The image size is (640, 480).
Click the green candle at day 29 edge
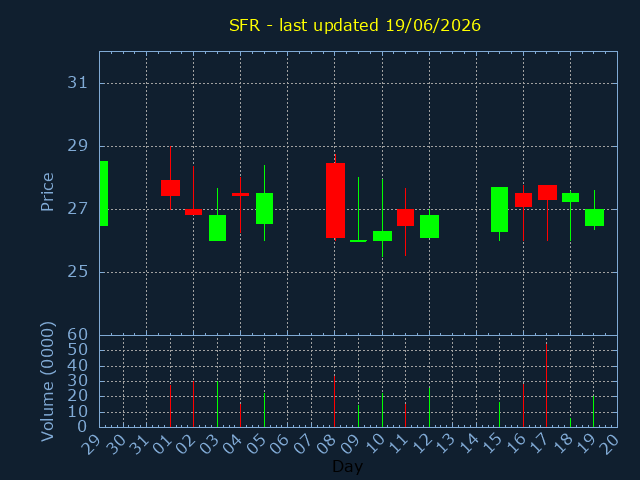104,193
